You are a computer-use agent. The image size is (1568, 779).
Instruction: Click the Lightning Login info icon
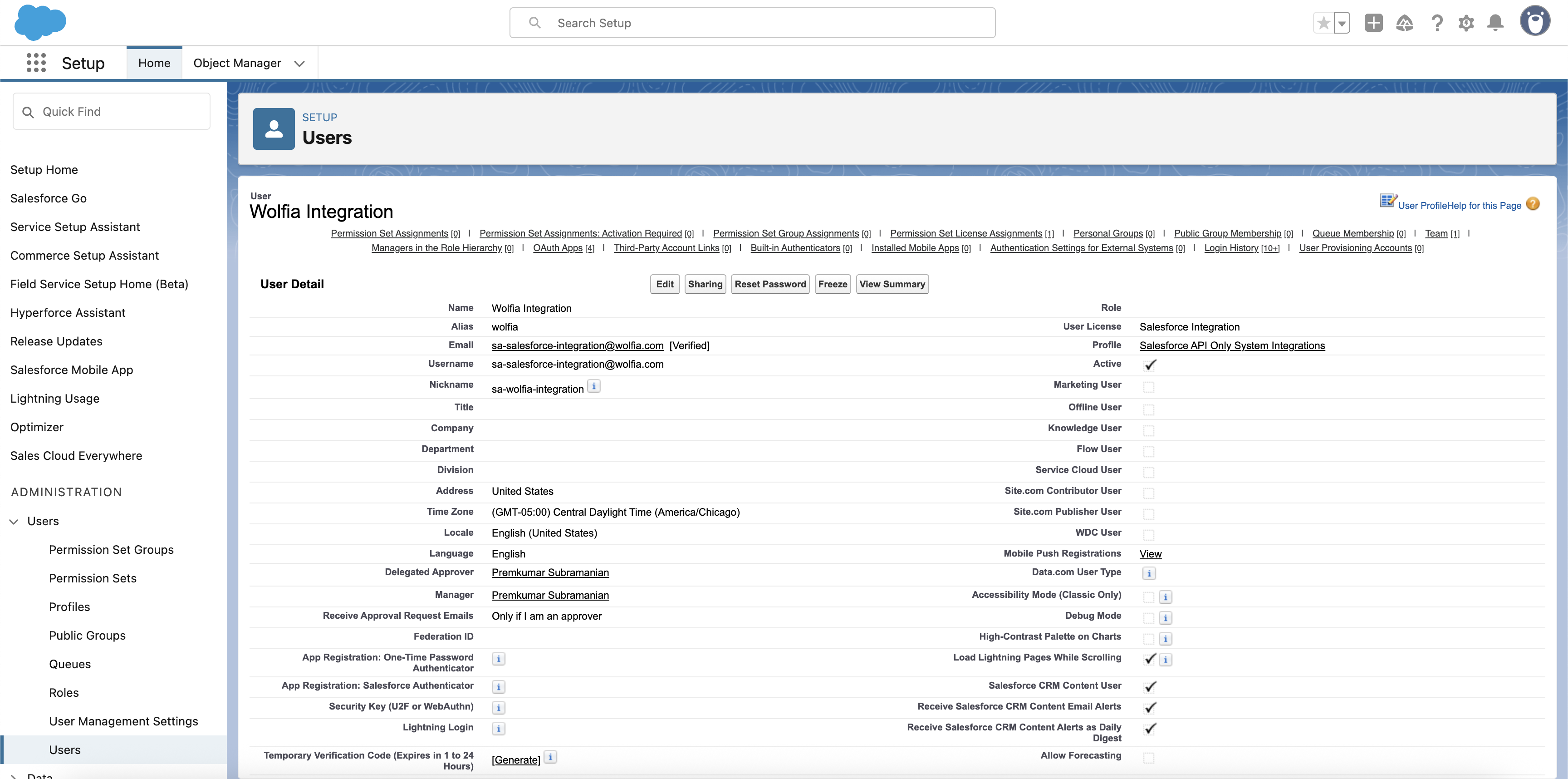pos(499,729)
